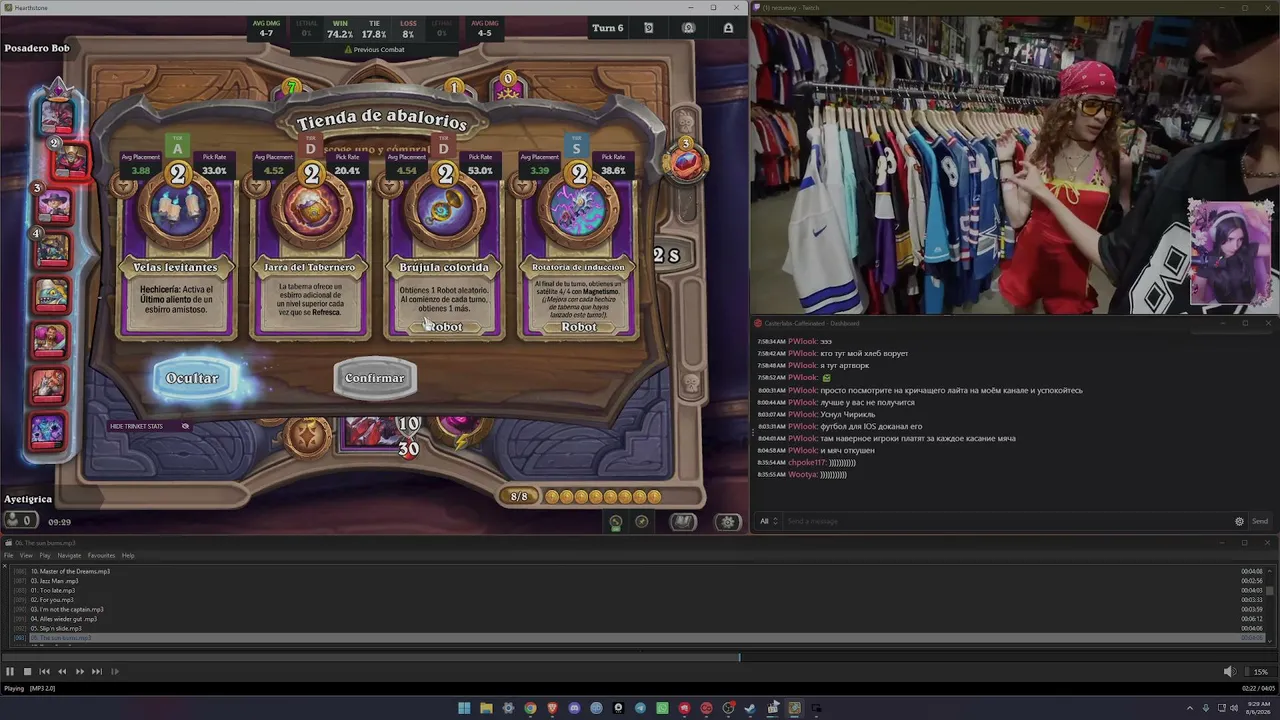Open Google Chrome from the taskbar
This screenshot has width=1280, height=720.
(530, 708)
